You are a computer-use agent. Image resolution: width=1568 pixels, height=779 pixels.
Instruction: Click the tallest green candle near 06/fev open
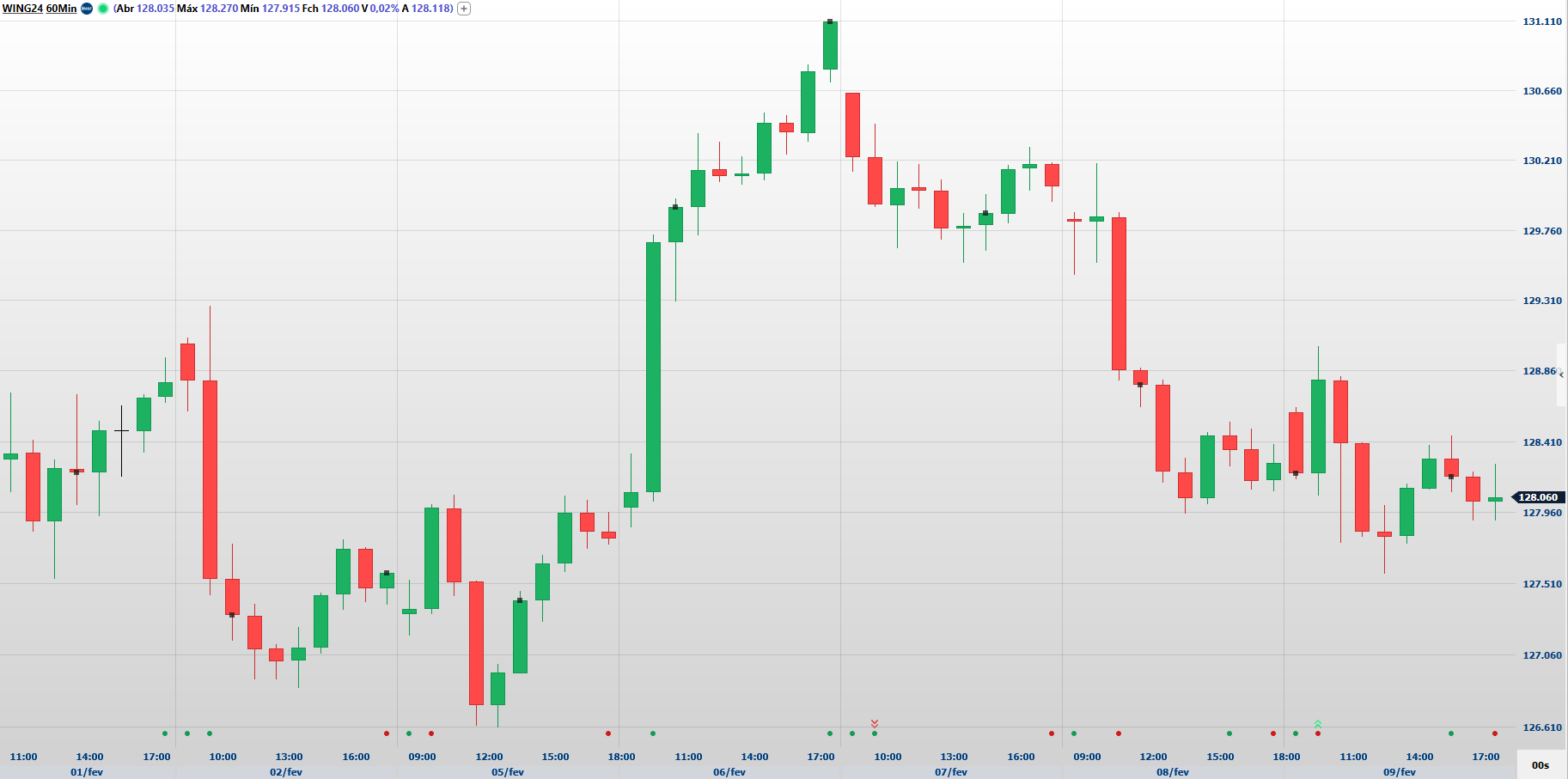(654, 367)
